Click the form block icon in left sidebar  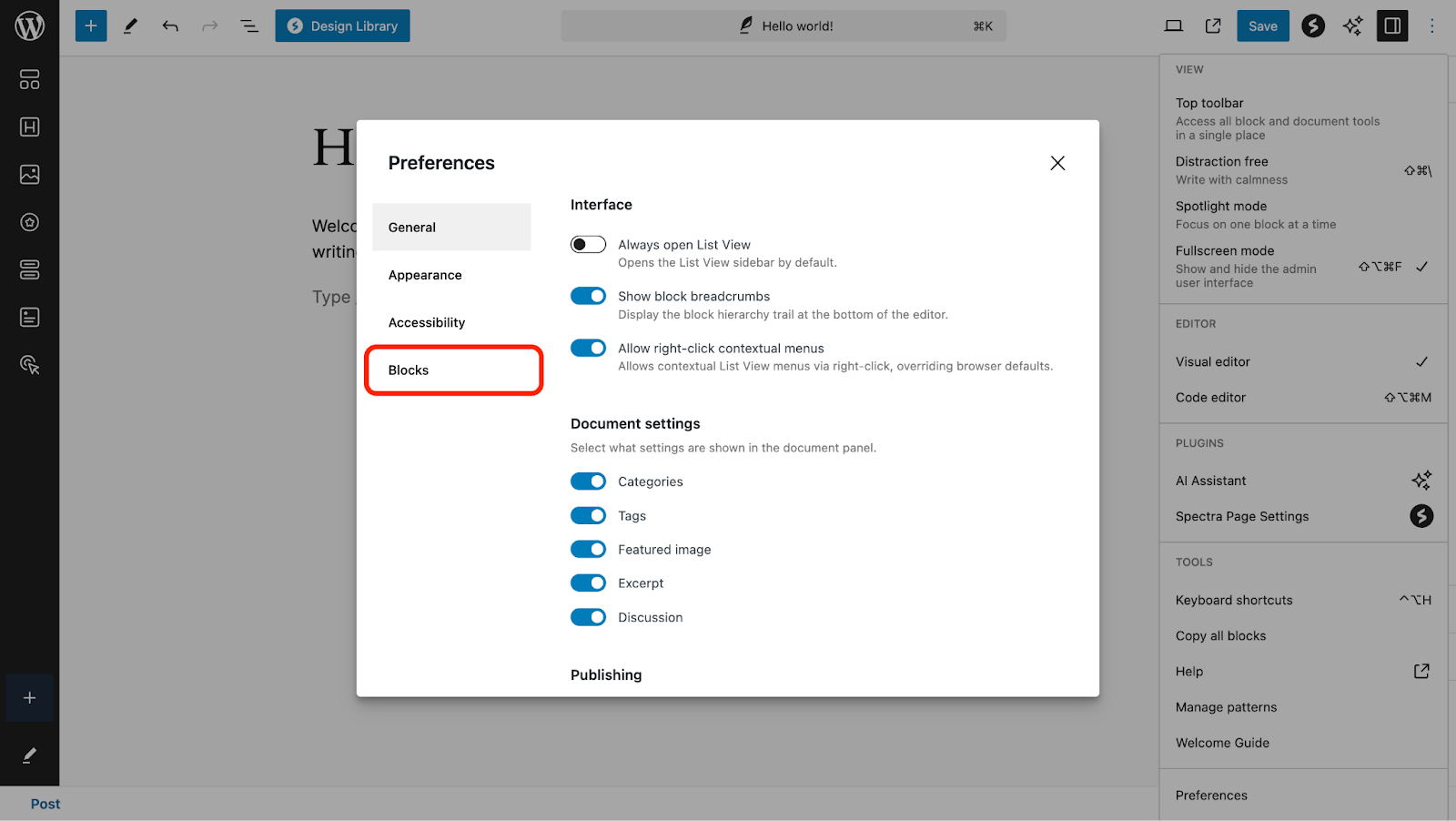pos(29,317)
